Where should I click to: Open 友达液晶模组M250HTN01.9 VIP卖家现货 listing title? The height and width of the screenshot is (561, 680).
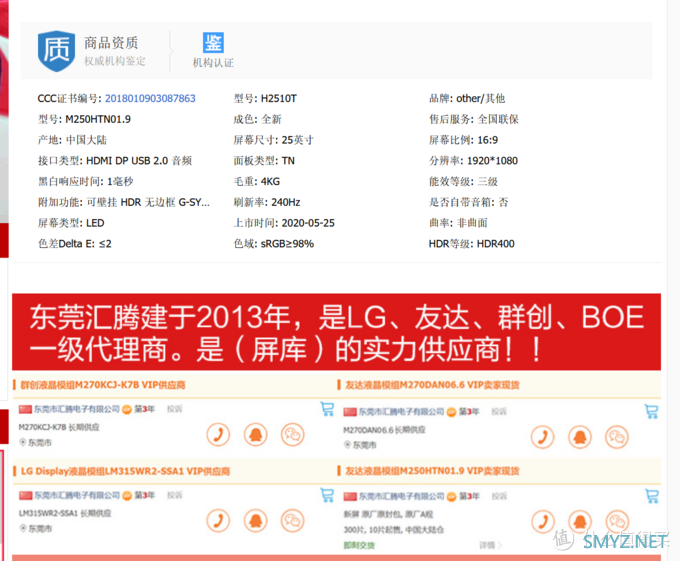432,471
